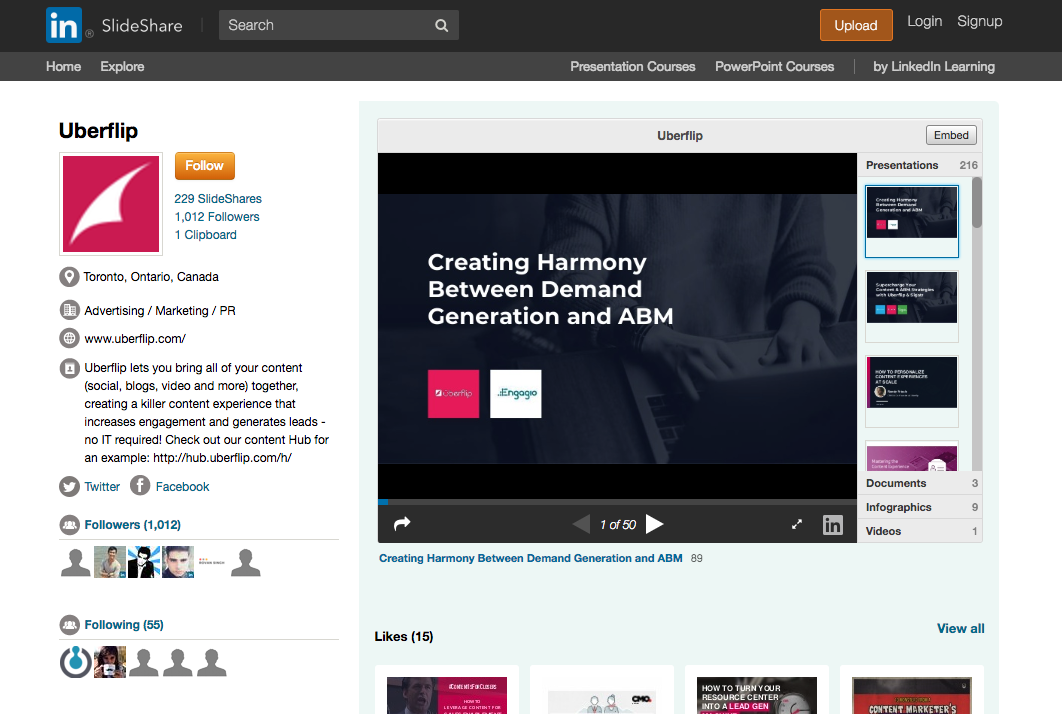
Task: Visit the www.uberflip.com/ website link
Action: [x=135, y=339]
